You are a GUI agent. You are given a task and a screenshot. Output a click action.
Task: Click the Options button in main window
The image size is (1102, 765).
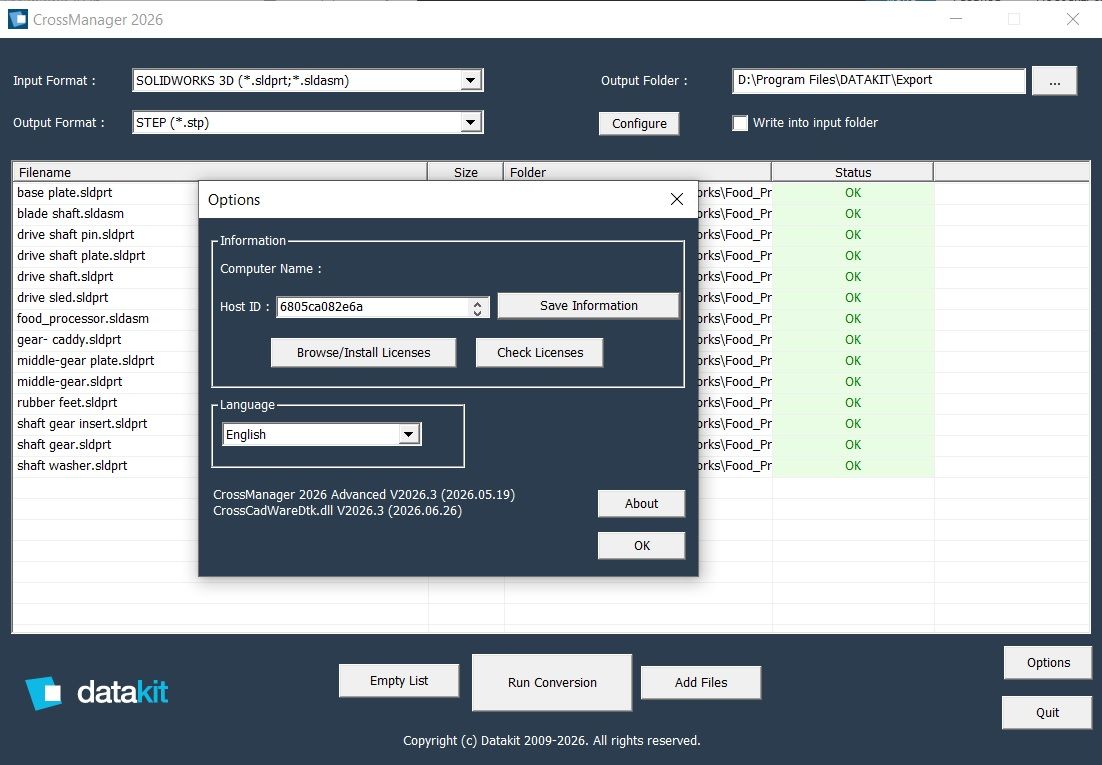pyautogui.click(x=1048, y=663)
